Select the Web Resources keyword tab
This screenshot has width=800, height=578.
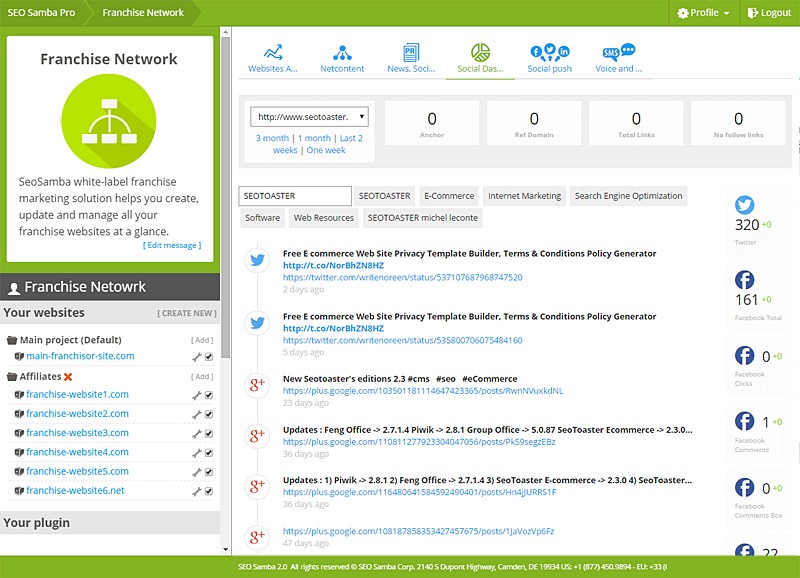[323, 218]
